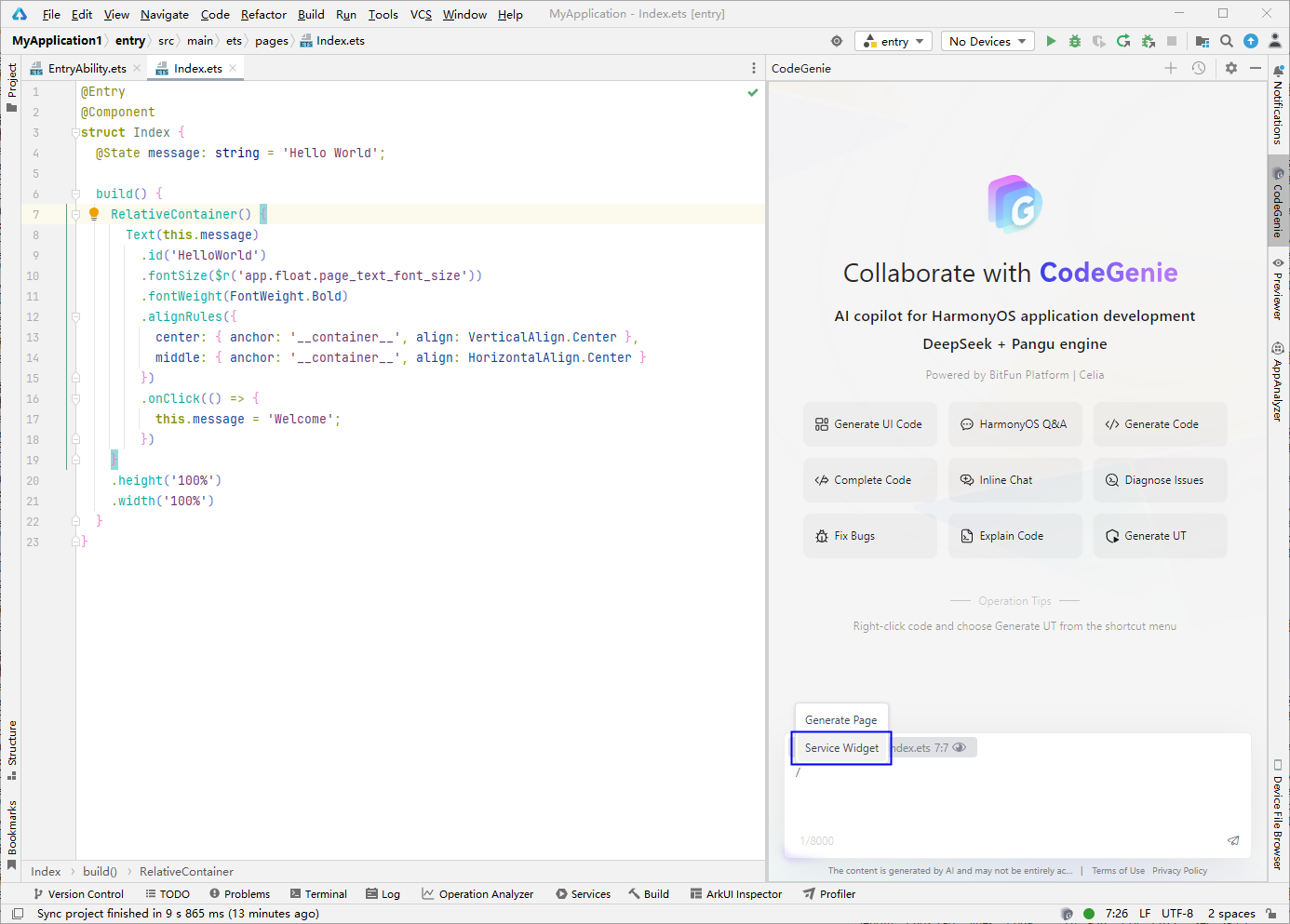Open the No Devices device selector
Viewport: 1290px width, 924px height.
tap(987, 40)
